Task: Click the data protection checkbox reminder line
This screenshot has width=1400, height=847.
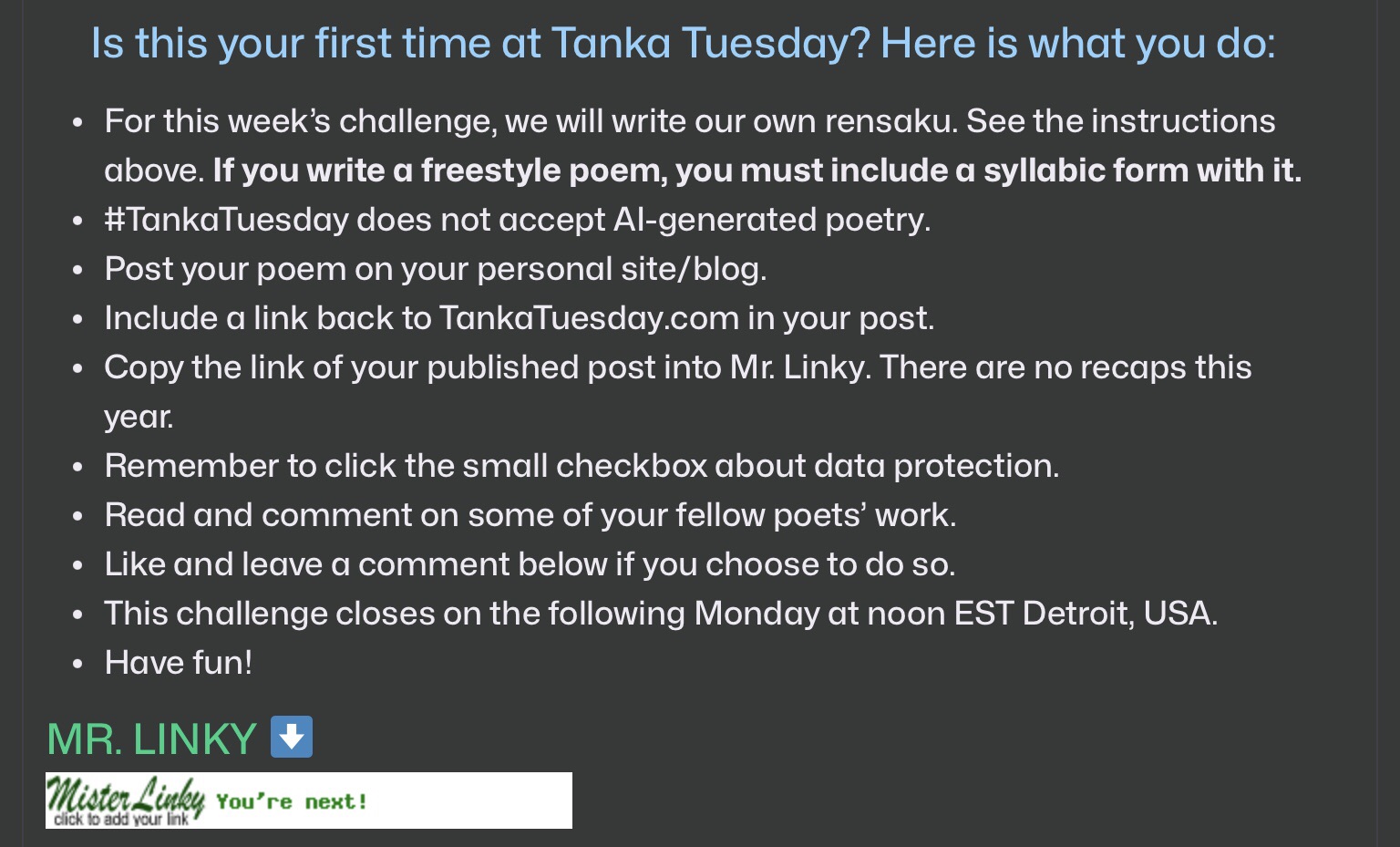Action: pyautogui.click(x=582, y=466)
